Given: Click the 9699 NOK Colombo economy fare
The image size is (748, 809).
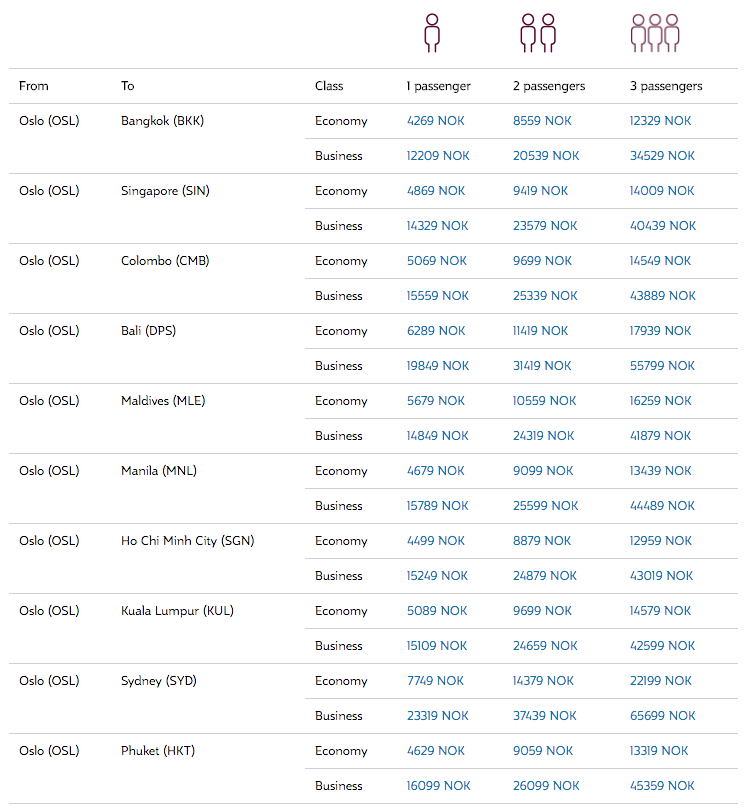Looking at the screenshot, I should tap(542, 261).
